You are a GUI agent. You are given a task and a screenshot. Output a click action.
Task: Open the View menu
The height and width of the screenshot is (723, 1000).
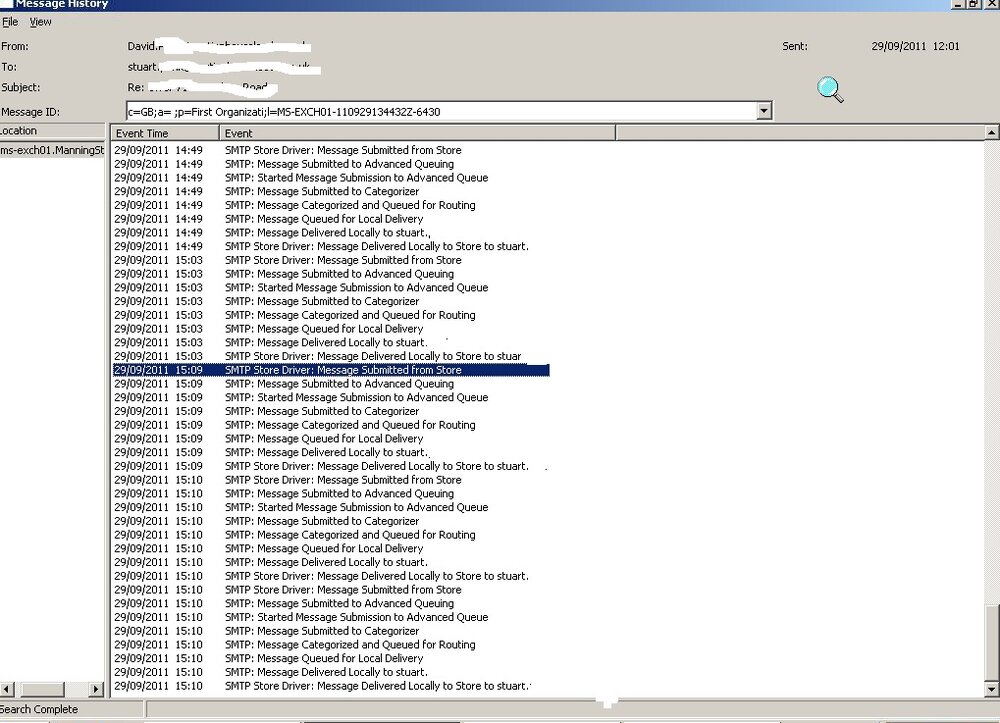click(40, 22)
